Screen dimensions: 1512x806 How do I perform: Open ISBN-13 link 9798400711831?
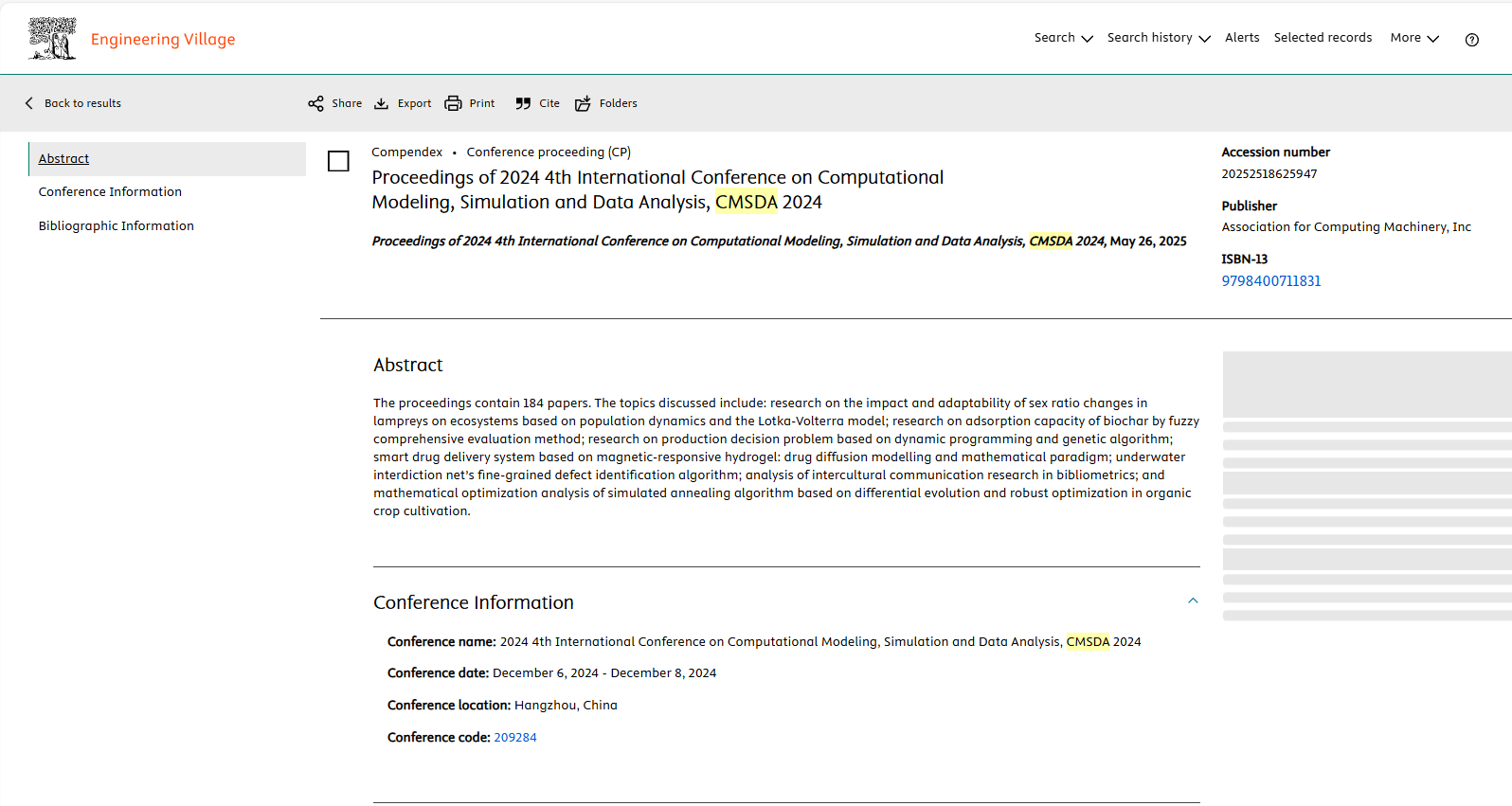1270,281
